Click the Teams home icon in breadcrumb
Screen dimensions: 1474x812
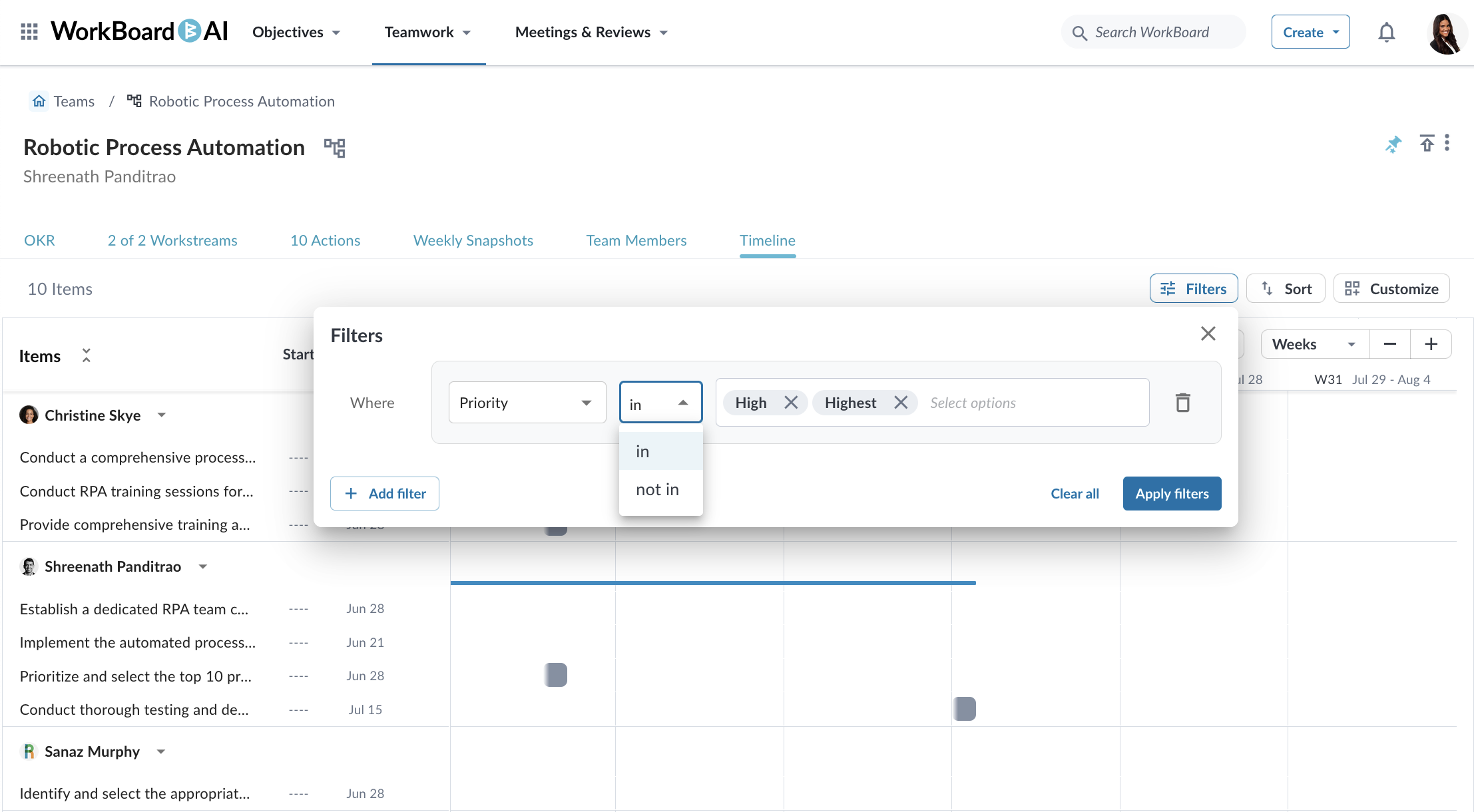pos(39,101)
